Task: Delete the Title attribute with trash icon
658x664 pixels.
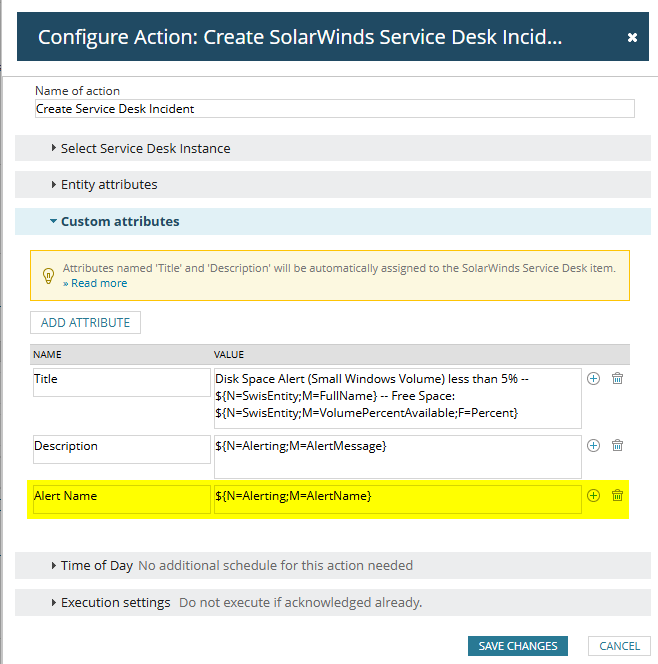Action: click(618, 379)
